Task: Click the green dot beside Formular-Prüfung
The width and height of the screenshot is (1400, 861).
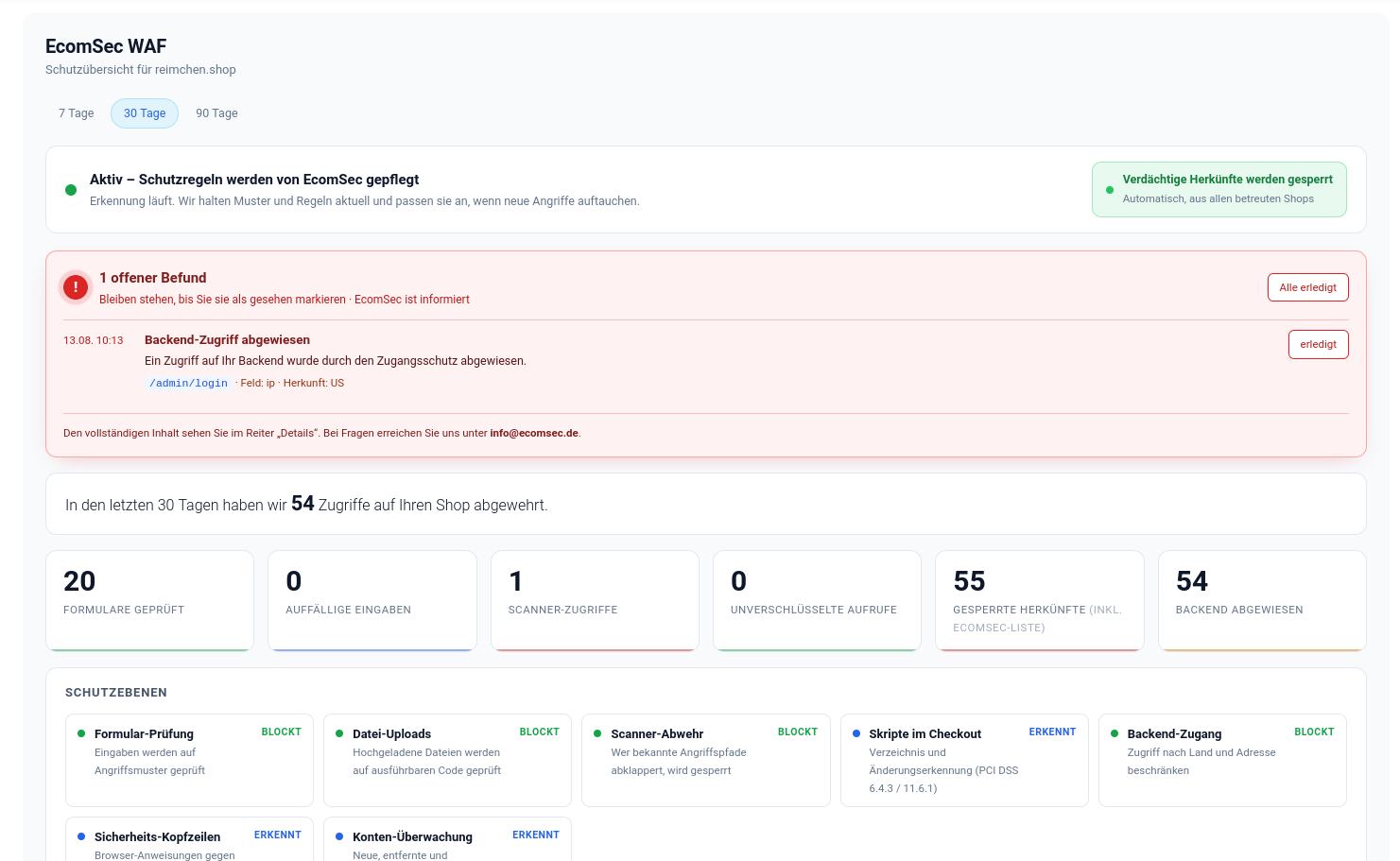Action: 81,733
